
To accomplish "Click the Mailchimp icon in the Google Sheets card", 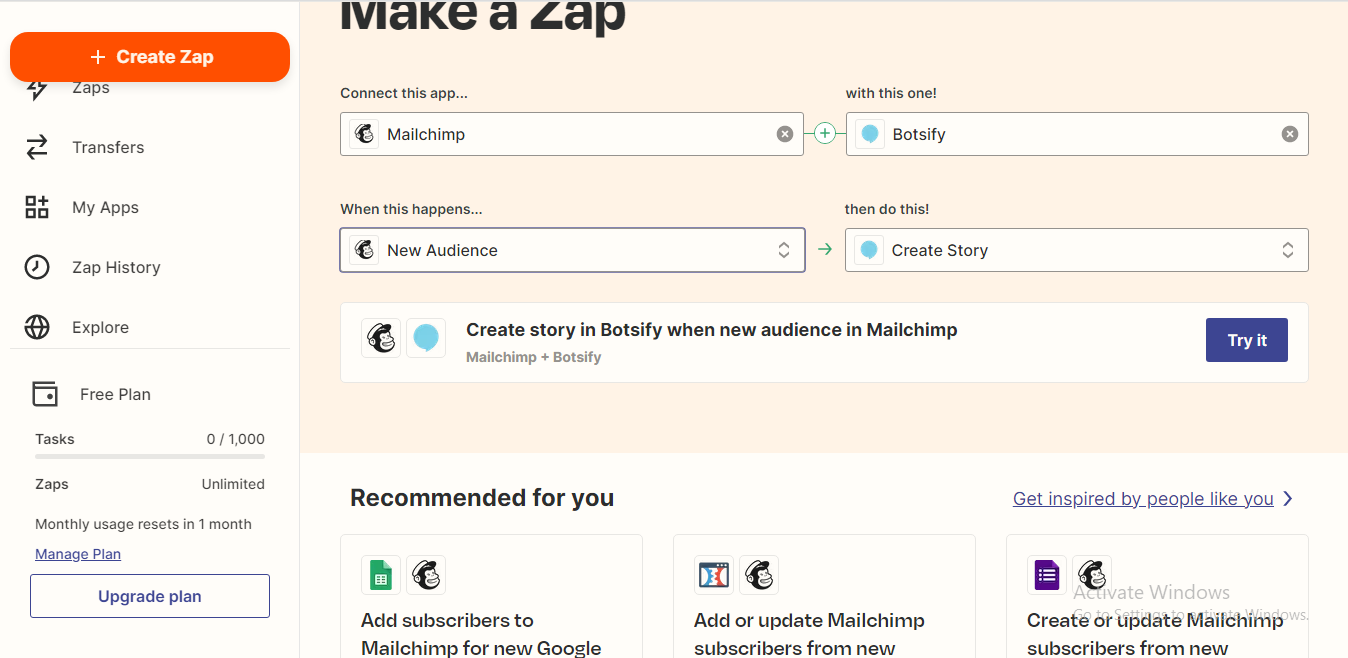I will [426, 575].
